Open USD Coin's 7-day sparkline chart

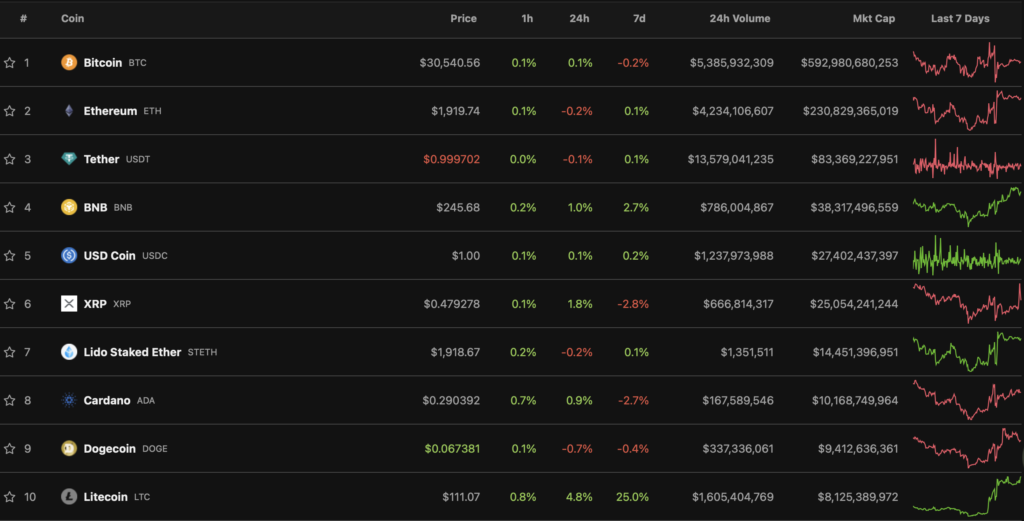pos(967,256)
